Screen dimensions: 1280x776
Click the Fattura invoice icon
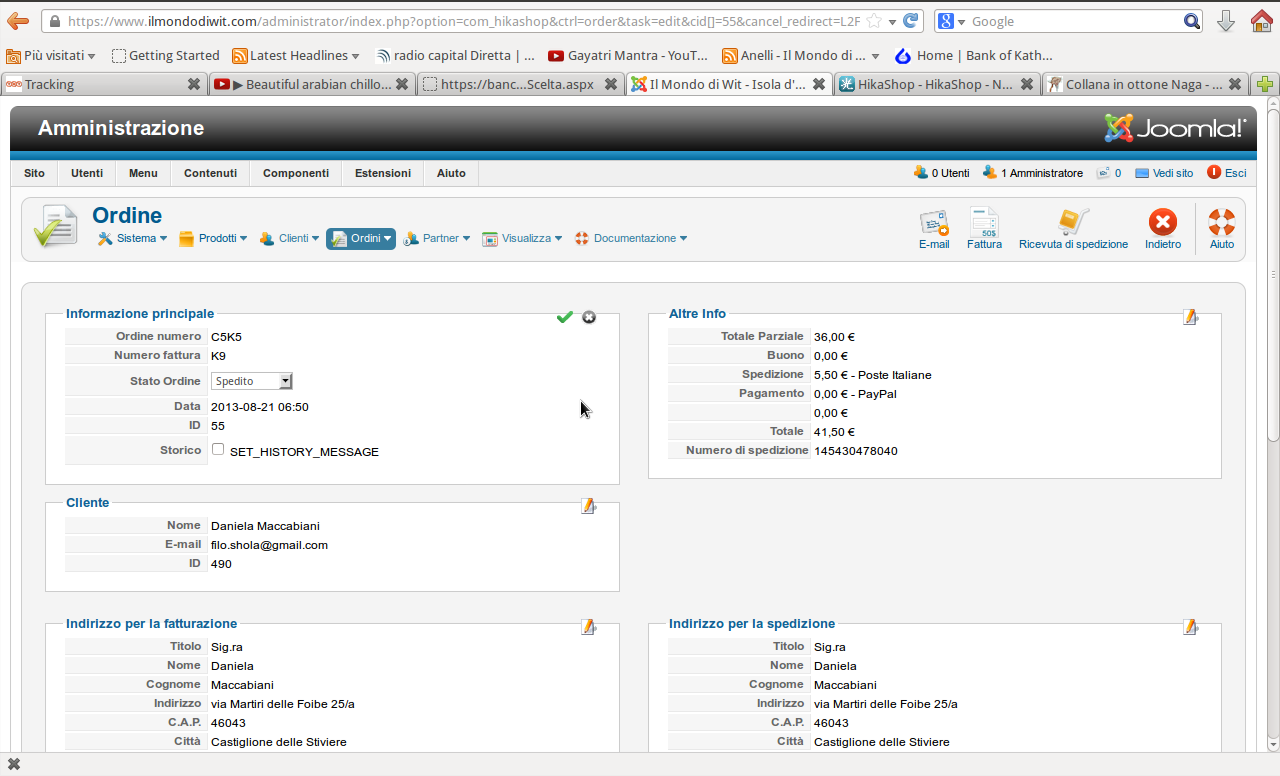[x=984, y=229]
